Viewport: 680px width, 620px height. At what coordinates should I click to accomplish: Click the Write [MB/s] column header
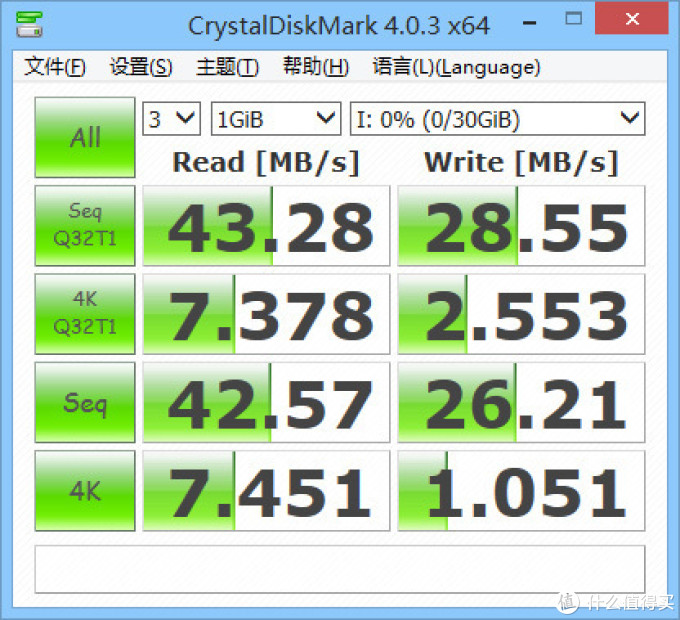(521, 163)
